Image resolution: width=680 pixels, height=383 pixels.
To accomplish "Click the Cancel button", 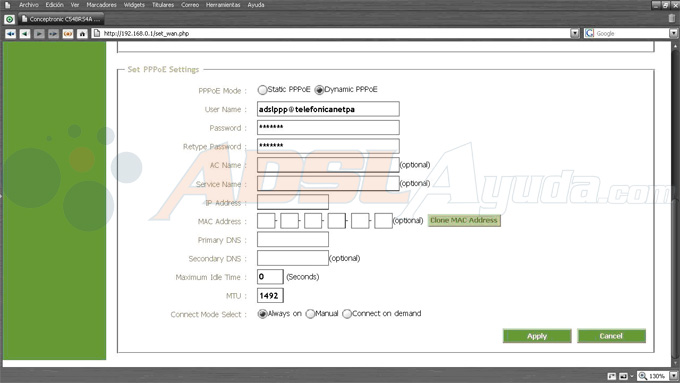I will click(611, 336).
